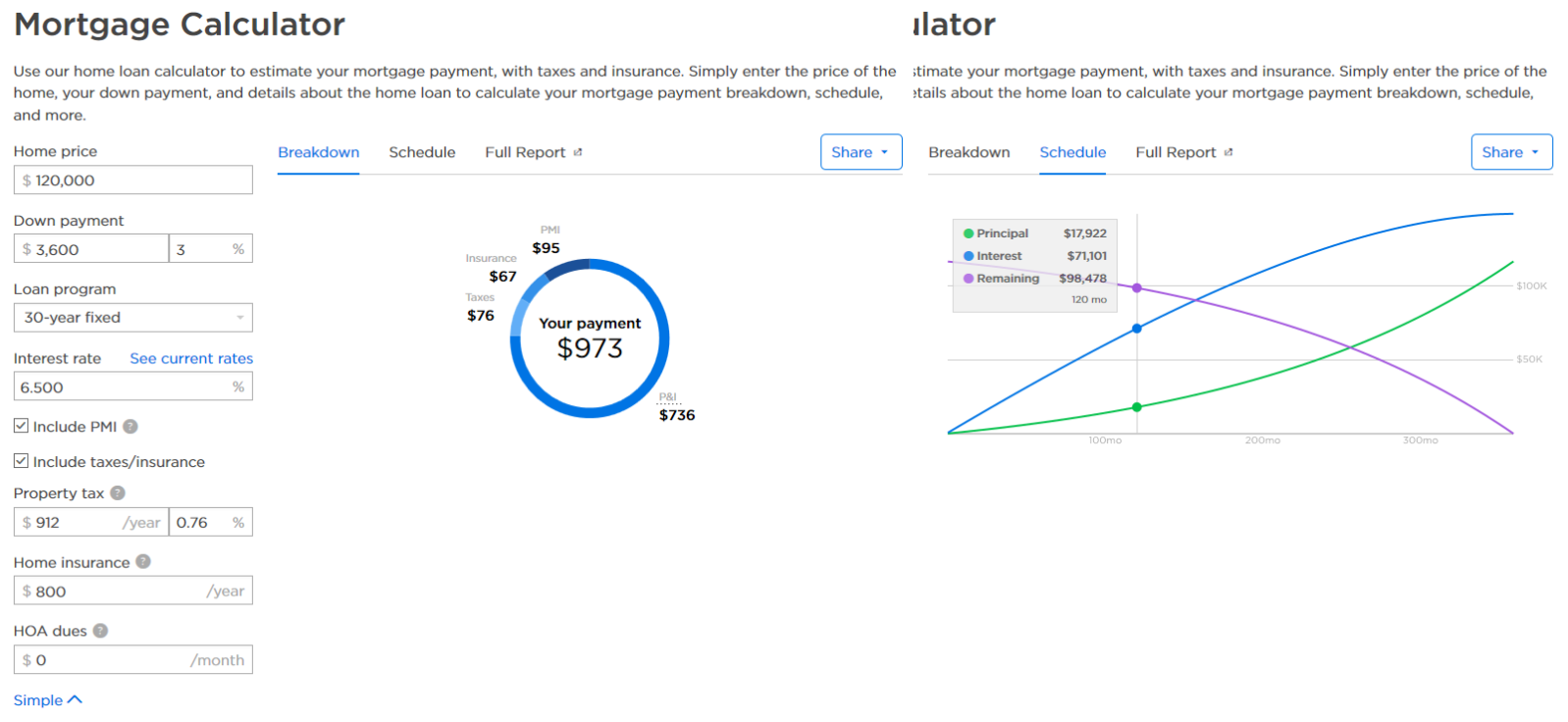
Task: Click the property tax yearly amount field
Action: pos(91,523)
